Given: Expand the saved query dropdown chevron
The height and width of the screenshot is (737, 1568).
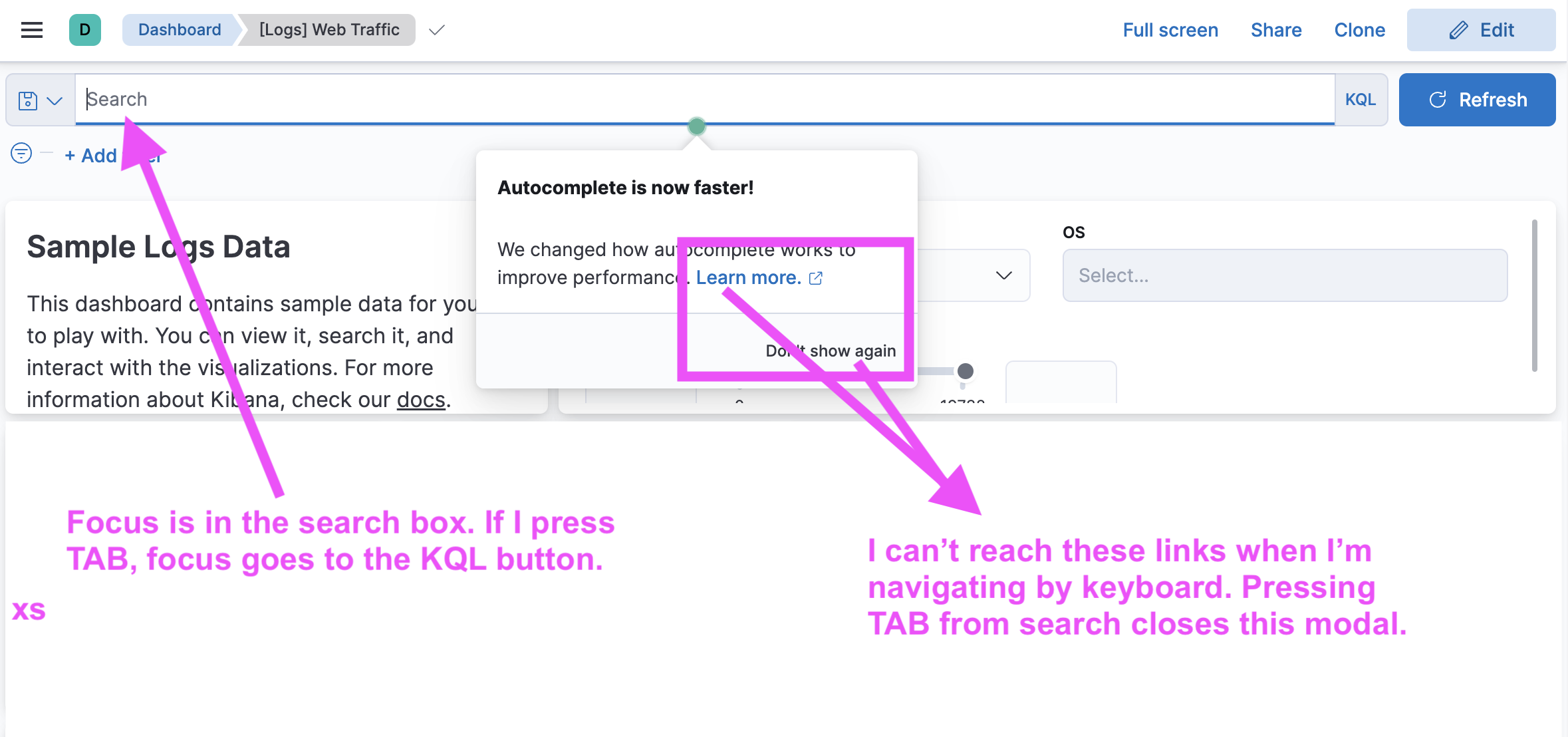Looking at the screenshot, I should pyautogui.click(x=55, y=99).
